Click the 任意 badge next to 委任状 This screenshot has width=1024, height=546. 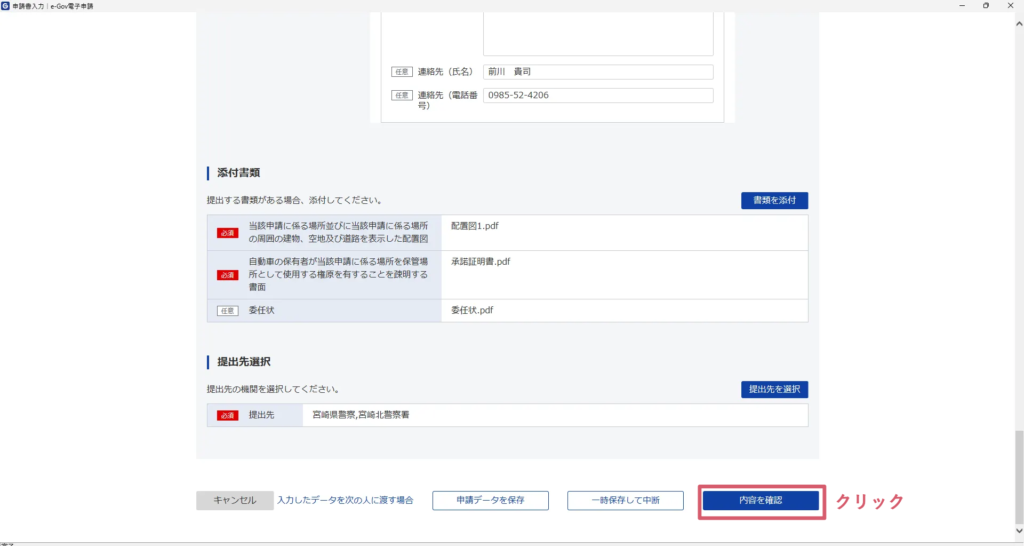point(228,311)
